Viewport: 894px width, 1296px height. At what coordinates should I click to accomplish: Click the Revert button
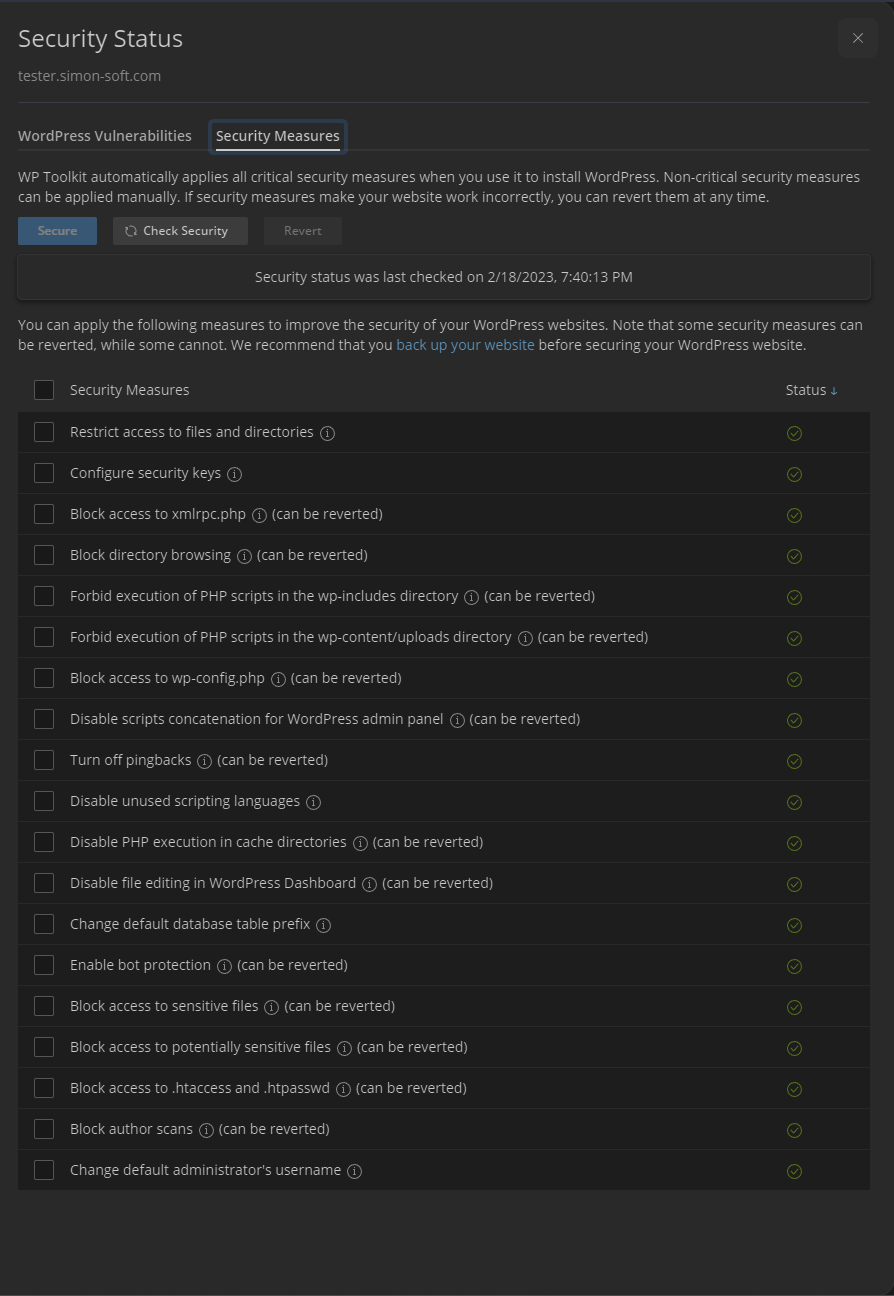[303, 231]
